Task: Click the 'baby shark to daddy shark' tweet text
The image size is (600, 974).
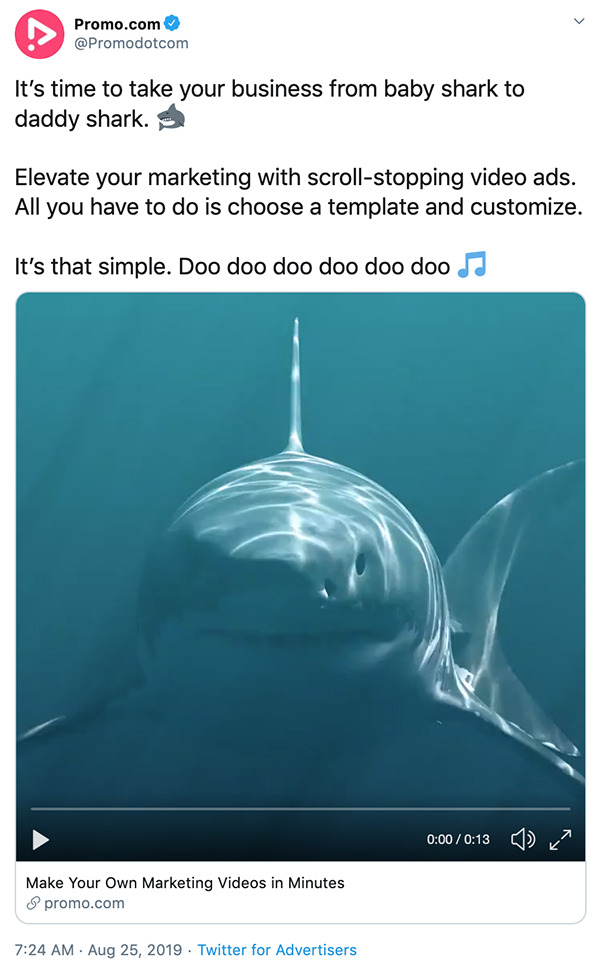Action: [270, 103]
